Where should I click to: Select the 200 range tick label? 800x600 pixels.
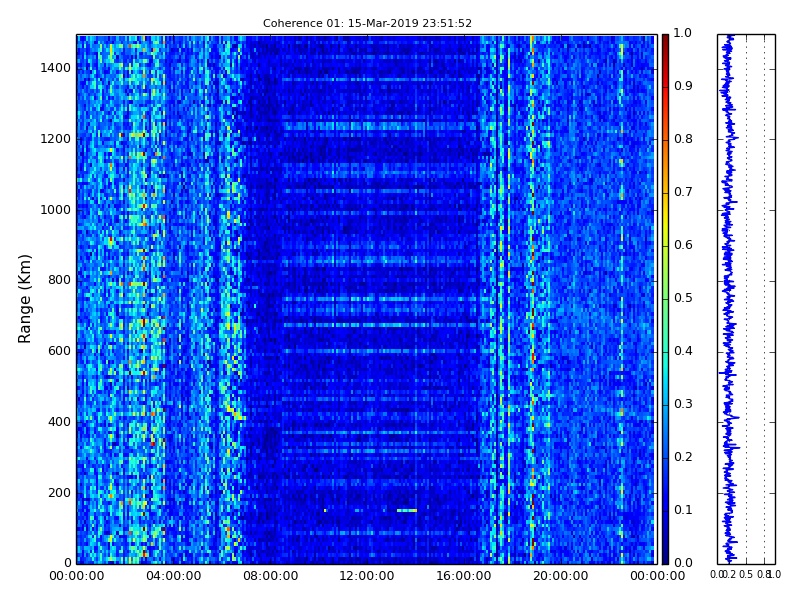59,493
